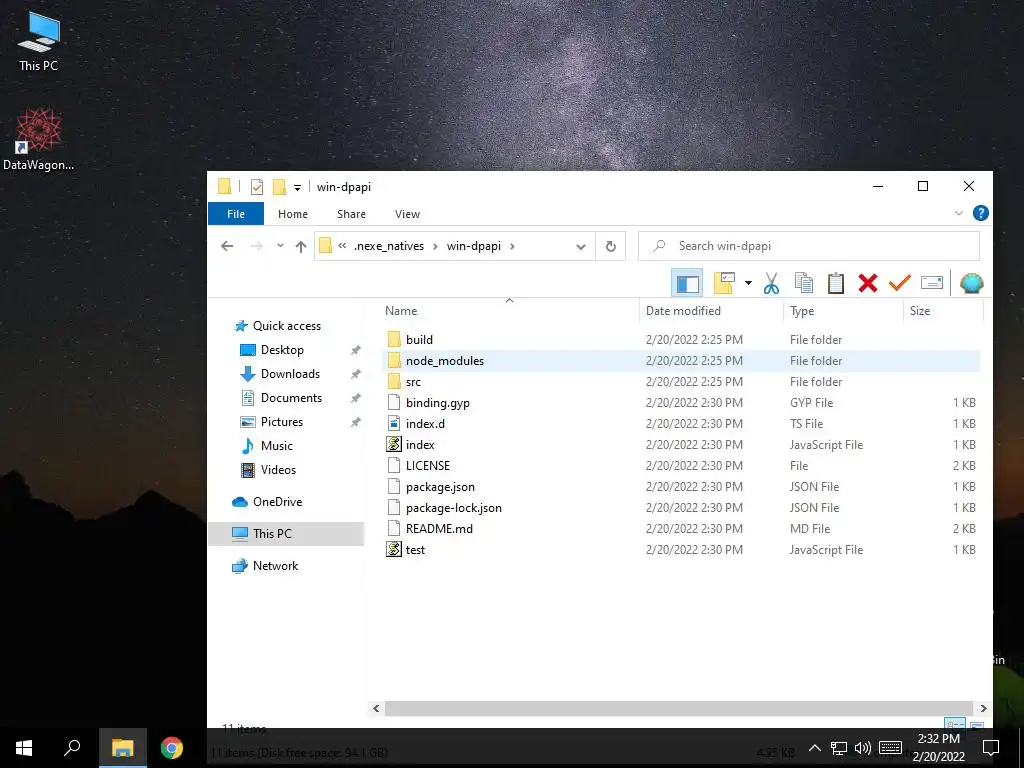
Task: Show hidden tray icons with the chevron
Action: pyautogui.click(x=814, y=748)
